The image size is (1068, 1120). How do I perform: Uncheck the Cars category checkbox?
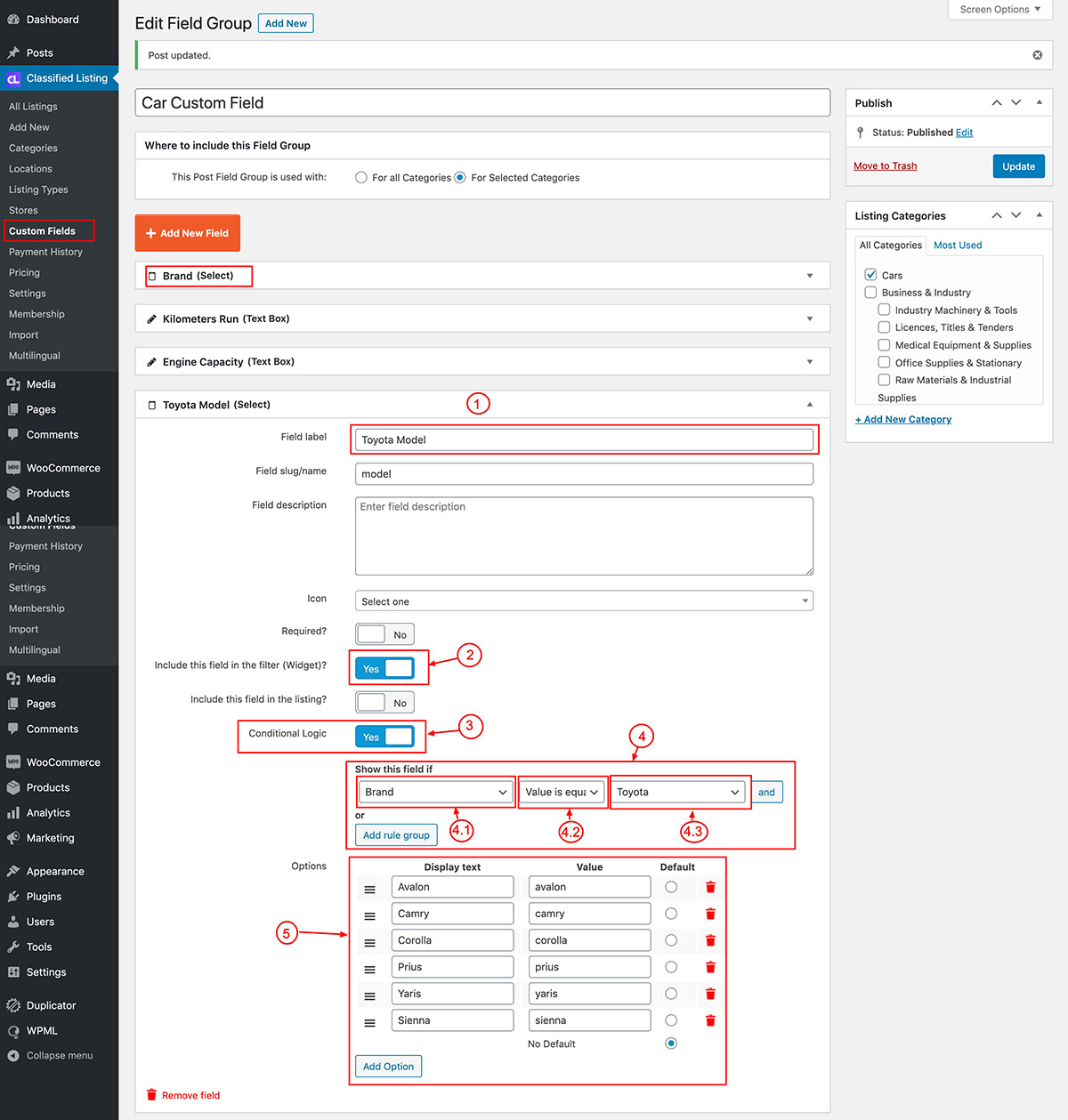tap(871, 275)
